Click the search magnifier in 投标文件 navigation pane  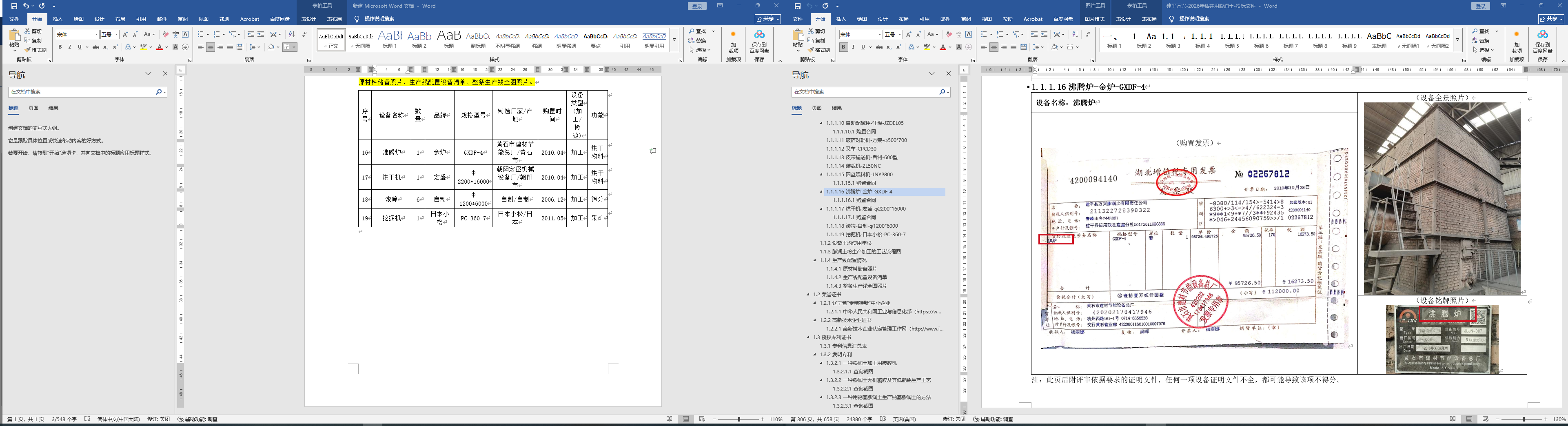tap(942, 92)
